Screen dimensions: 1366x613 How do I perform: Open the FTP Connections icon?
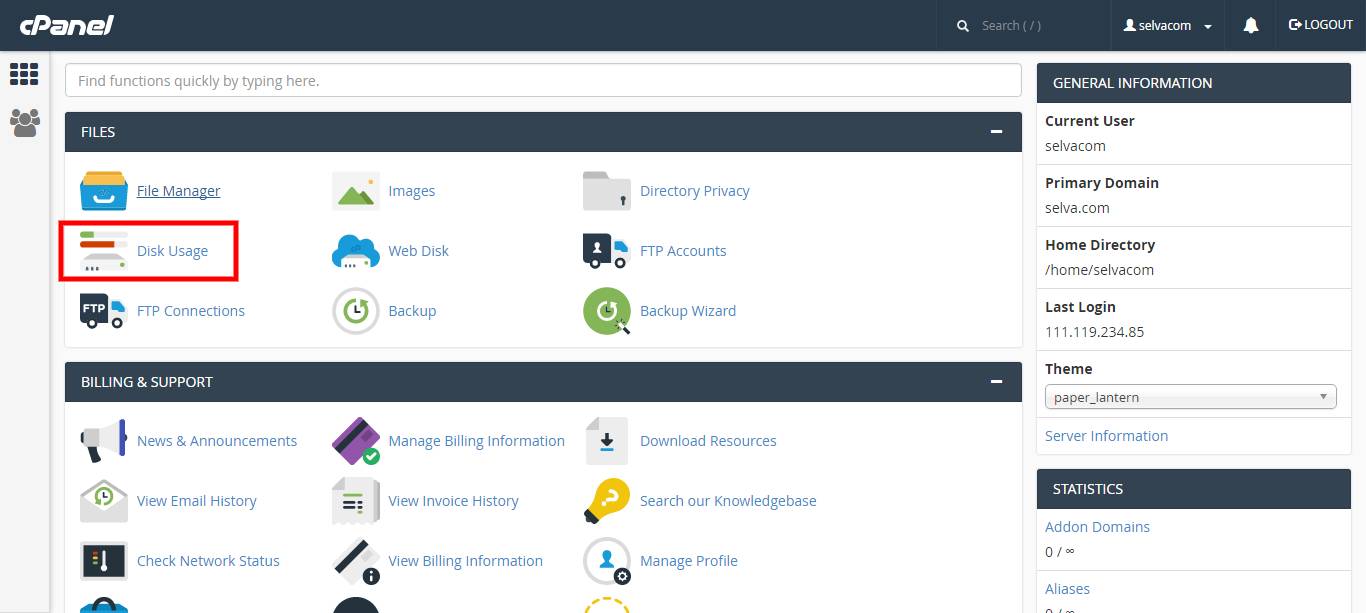click(104, 311)
